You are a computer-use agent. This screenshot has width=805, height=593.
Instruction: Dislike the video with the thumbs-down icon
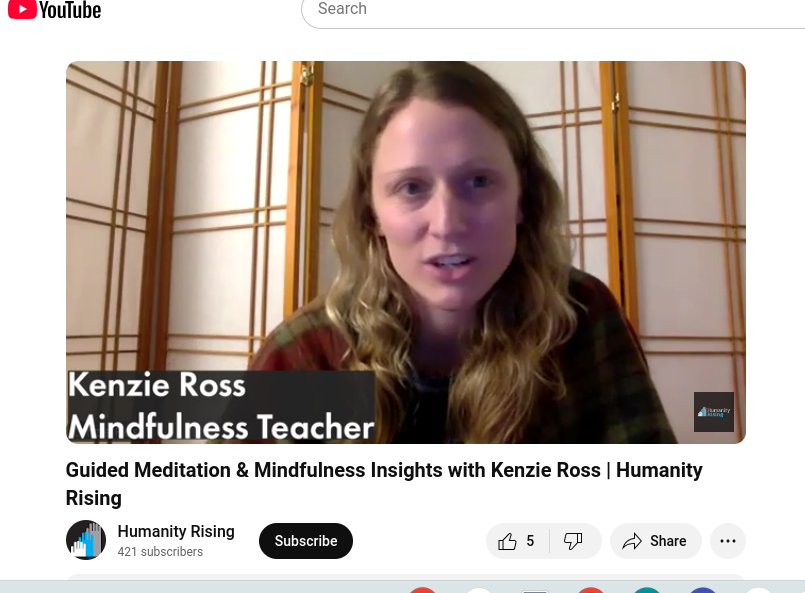[573, 541]
